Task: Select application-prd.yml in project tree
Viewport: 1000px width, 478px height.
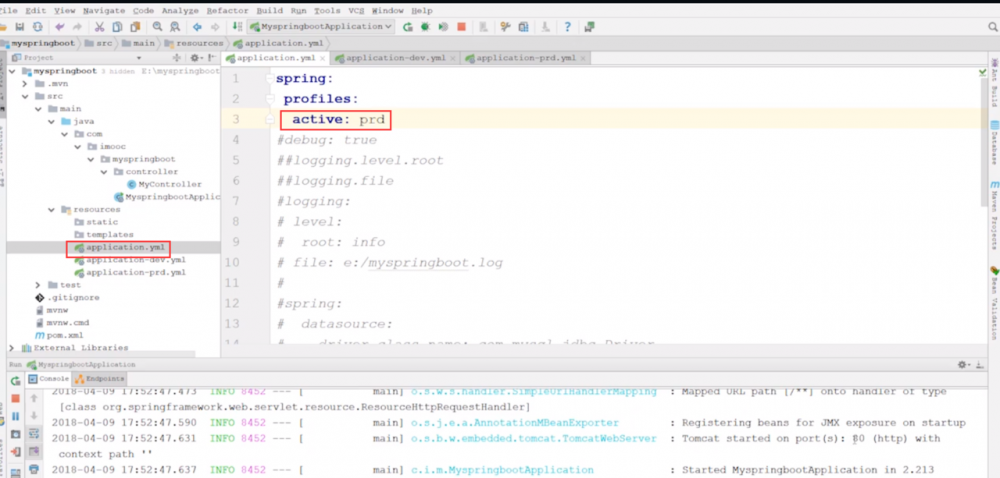Action: point(130,272)
